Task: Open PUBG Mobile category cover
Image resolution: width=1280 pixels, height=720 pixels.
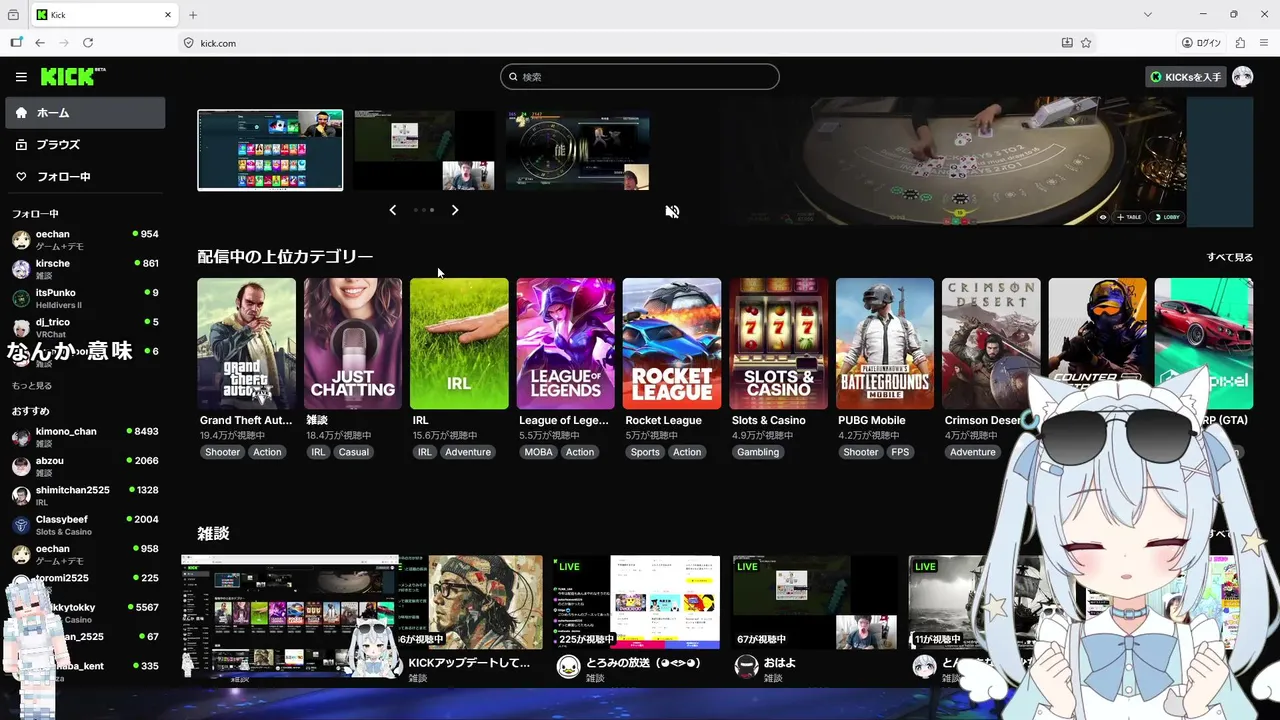Action: click(885, 344)
